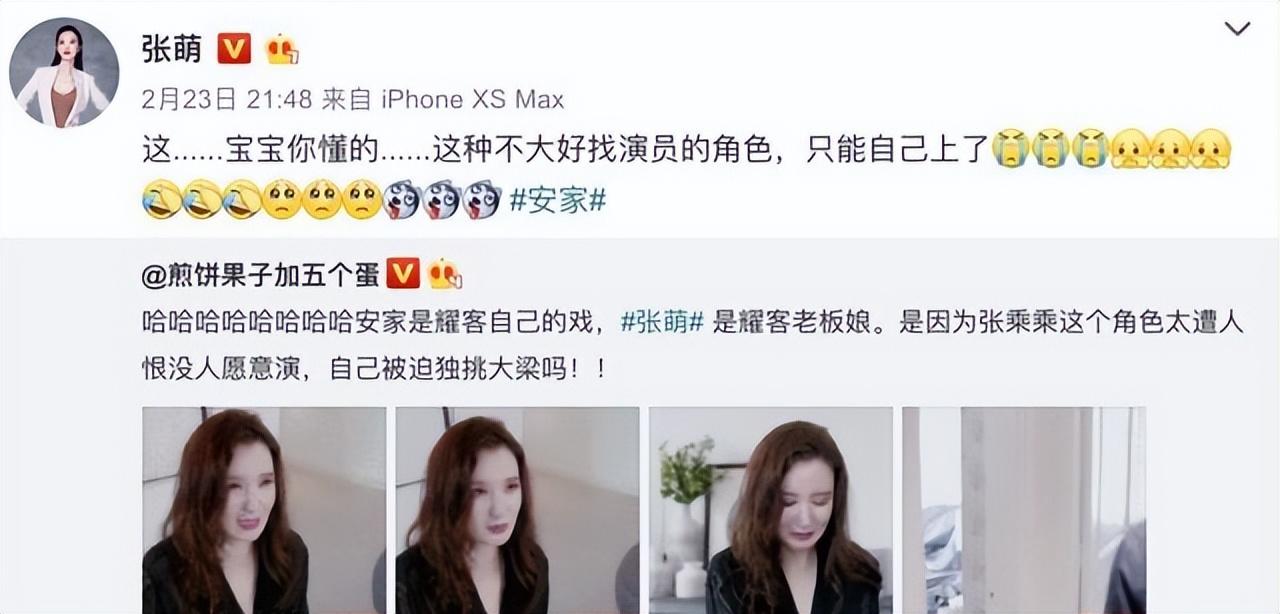
Task: Click the reposted text beginning 哈哈哈哈
Action: (692, 346)
